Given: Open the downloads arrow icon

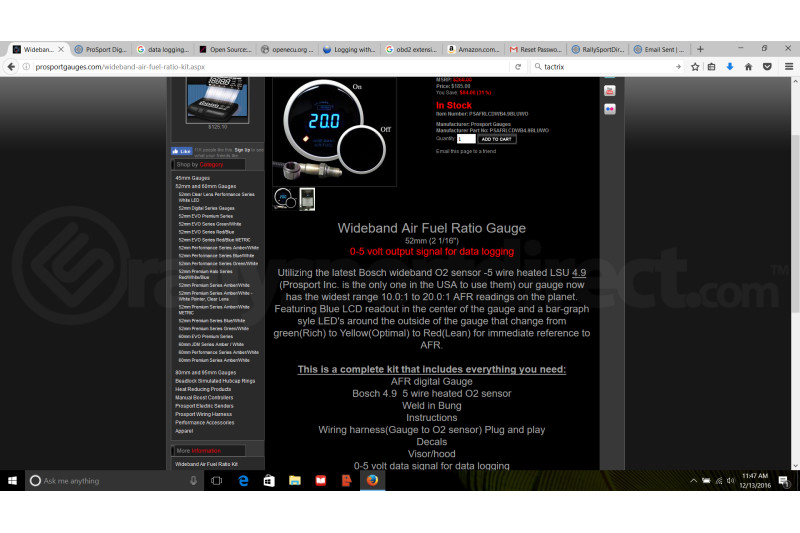Looking at the screenshot, I should pos(730,67).
